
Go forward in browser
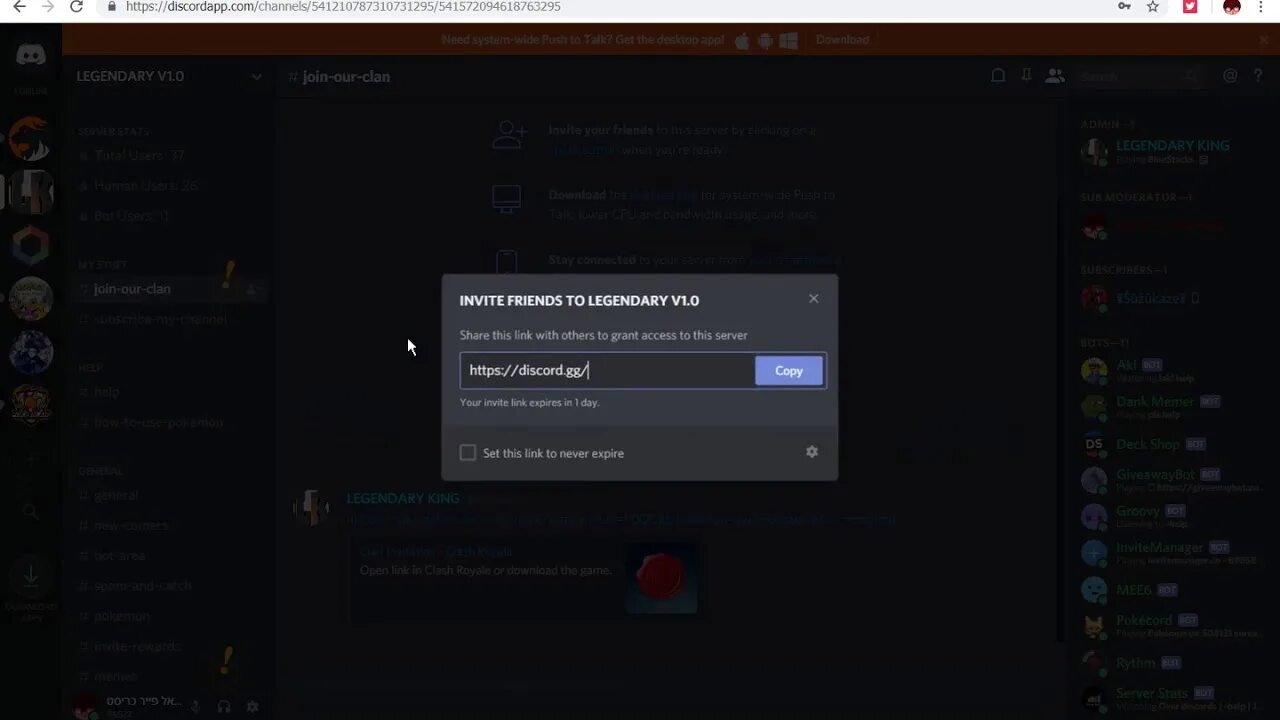(46, 7)
